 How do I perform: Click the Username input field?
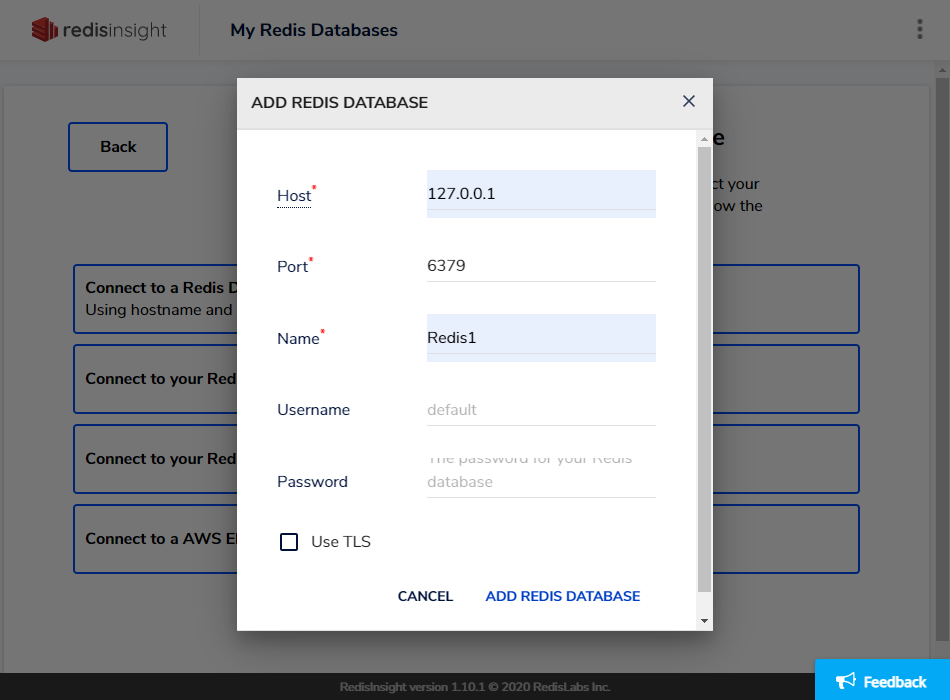point(541,410)
